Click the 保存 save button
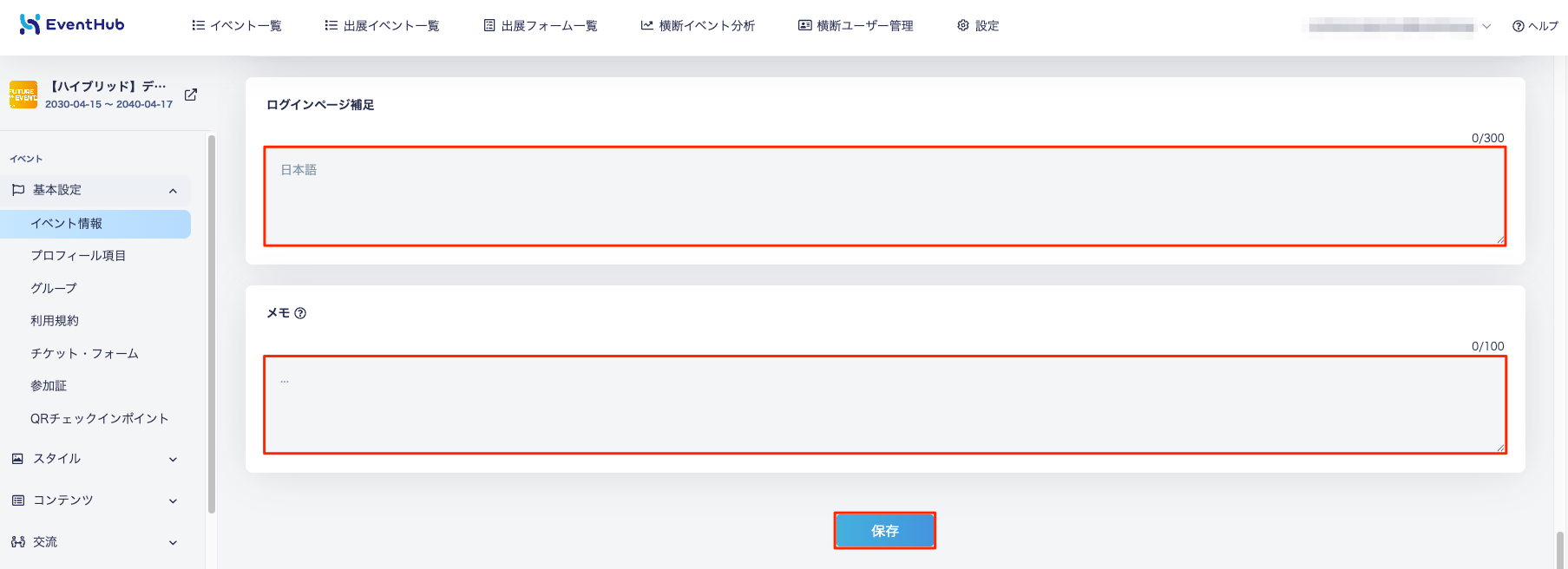 885,531
